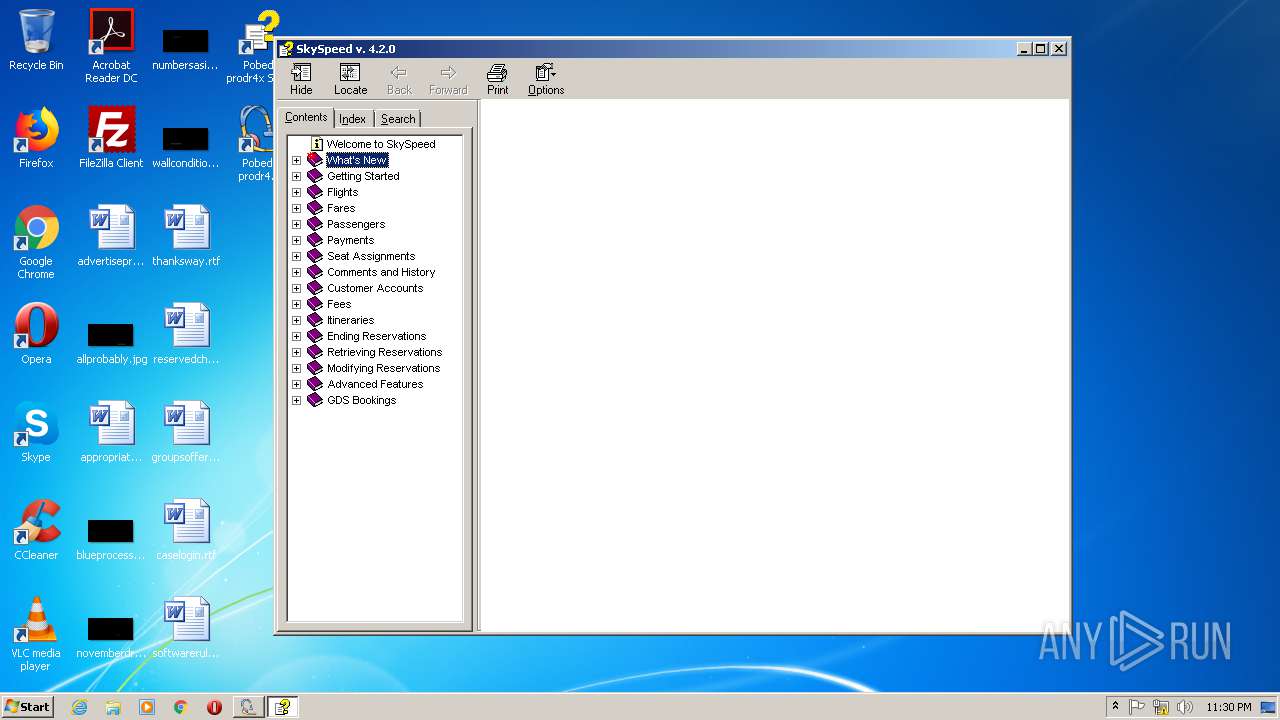Select the Recycle Bin desktop icon
The width and height of the screenshot is (1280, 720).
click(x=36, y=40)
